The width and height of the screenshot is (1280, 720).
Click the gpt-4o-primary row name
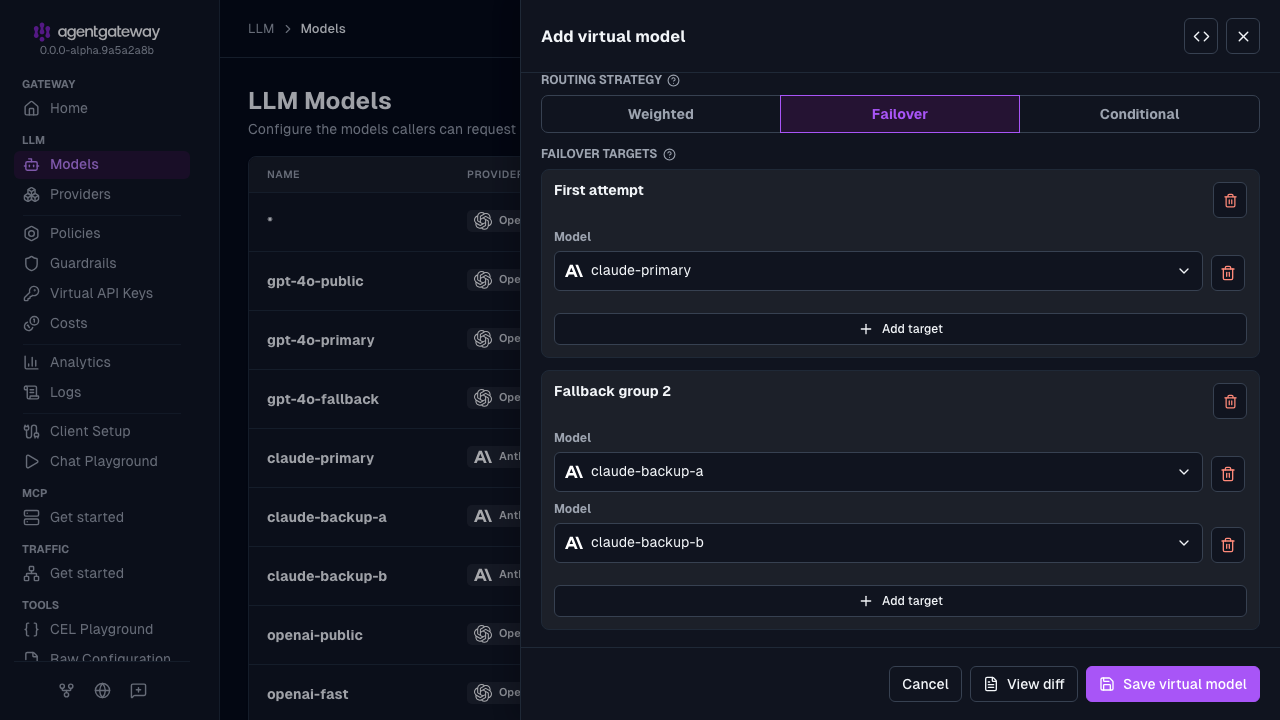(x=321, y=340)
